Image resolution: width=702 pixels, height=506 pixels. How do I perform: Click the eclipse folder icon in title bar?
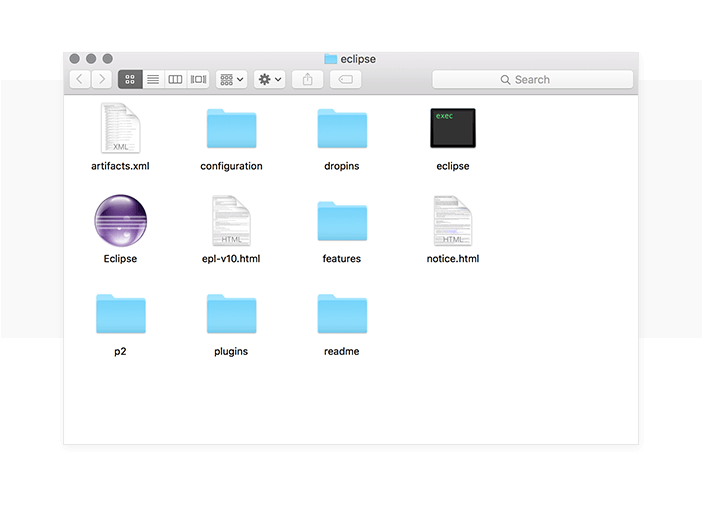[x=330, y=59]
